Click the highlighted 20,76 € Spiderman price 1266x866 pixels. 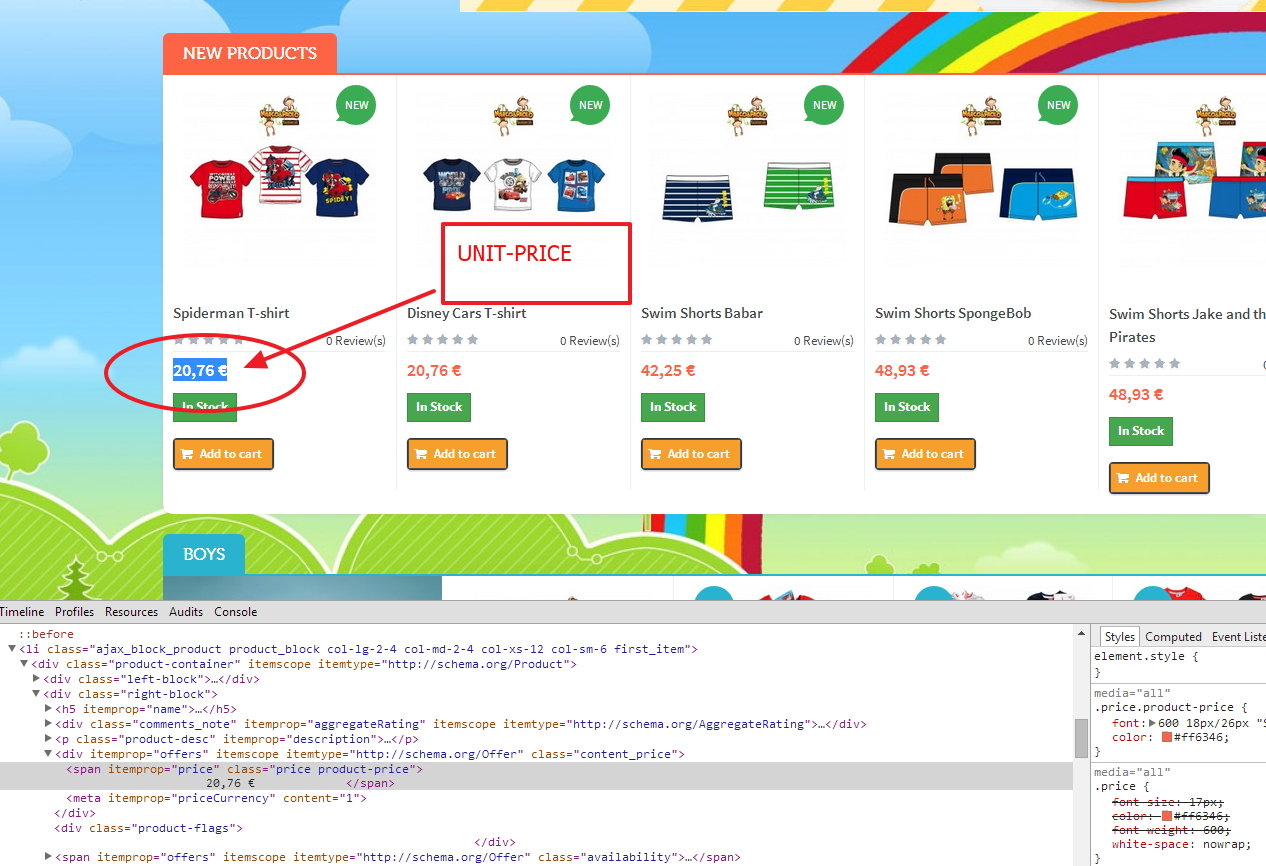(200, 370)
